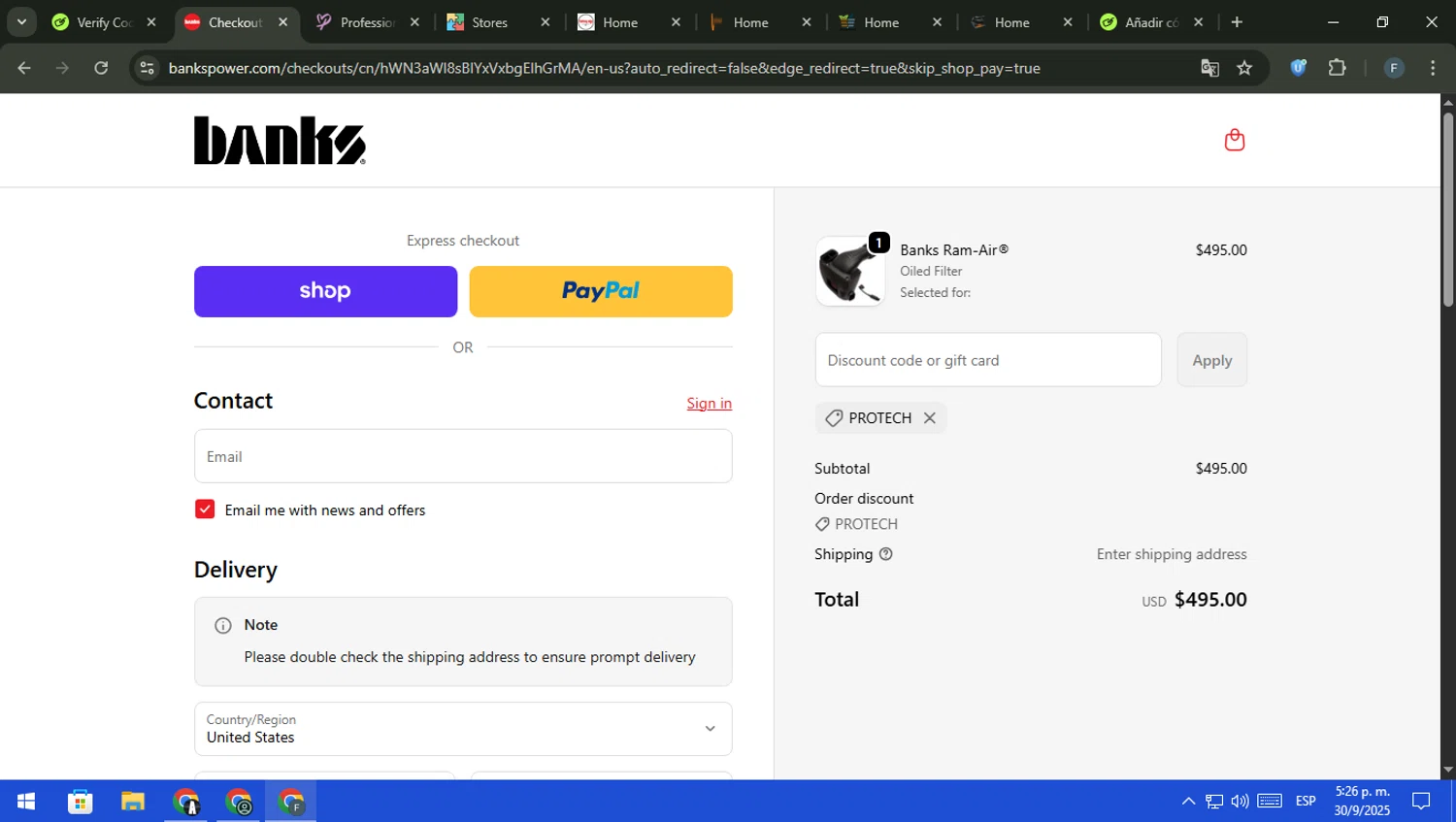Open the network icon in system tray
The height and width of the screenshot is (822, 1456).
coord(1214,802)
